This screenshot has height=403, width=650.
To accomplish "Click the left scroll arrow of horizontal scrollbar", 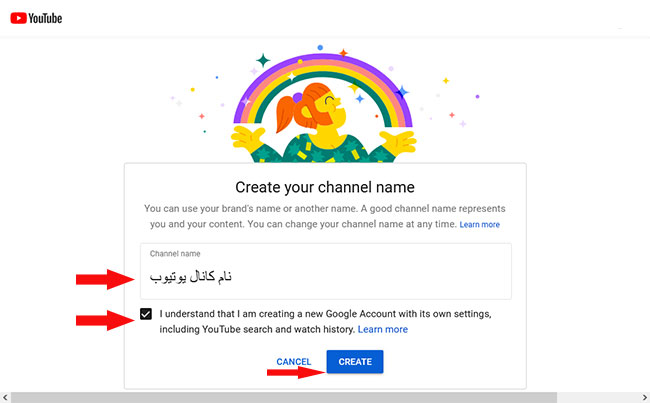I will pyautogui.click(x=5, y=397).
